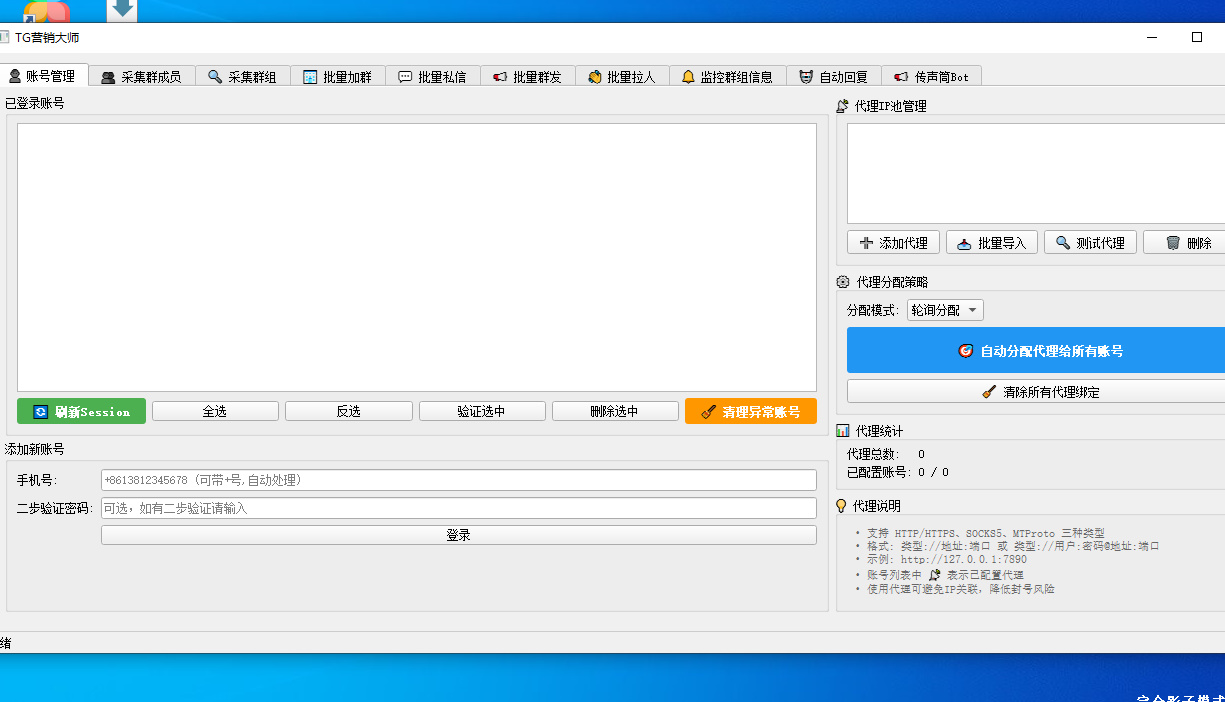Click the orange 清理异常账号 broom button

point(750,411)
